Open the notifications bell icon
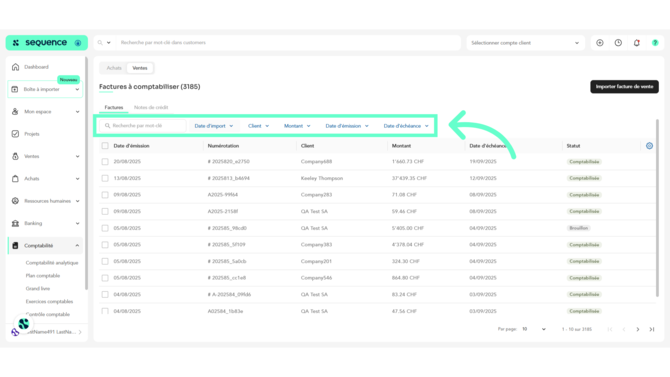The width and height of the screenshot is (670, 377). tap(637, 43)
